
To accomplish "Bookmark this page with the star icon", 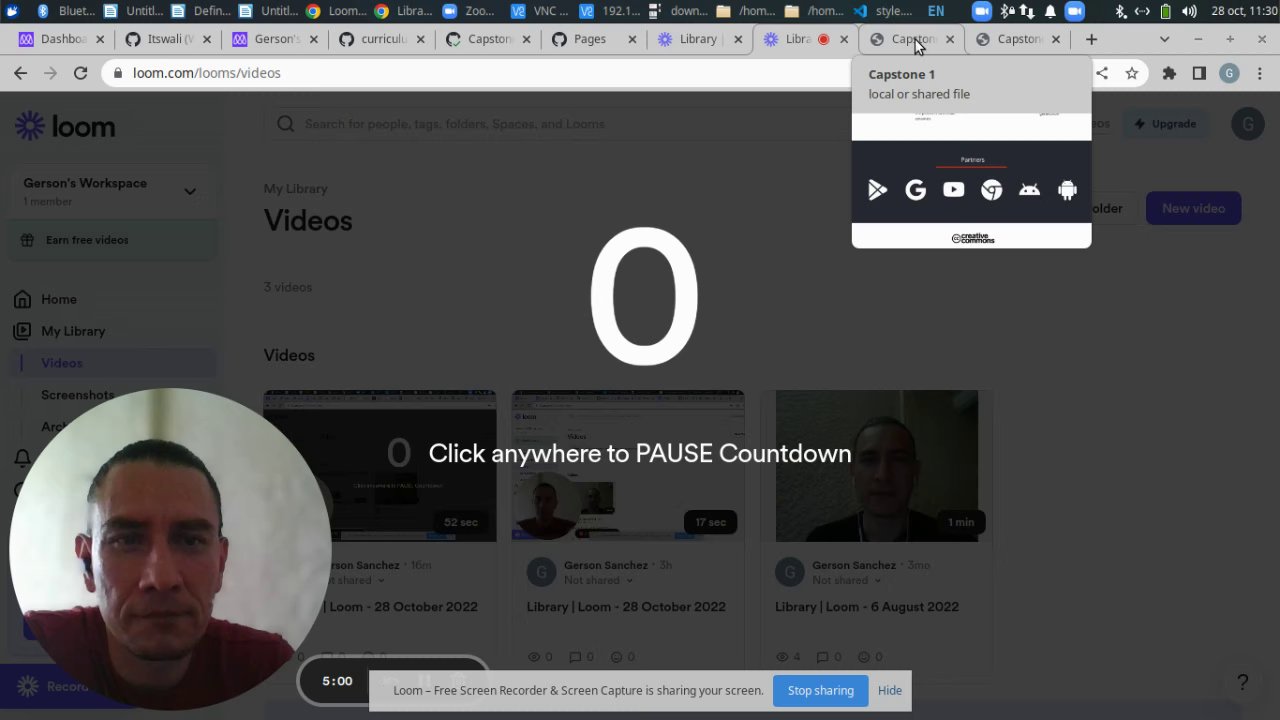I will pos(1132,73).
